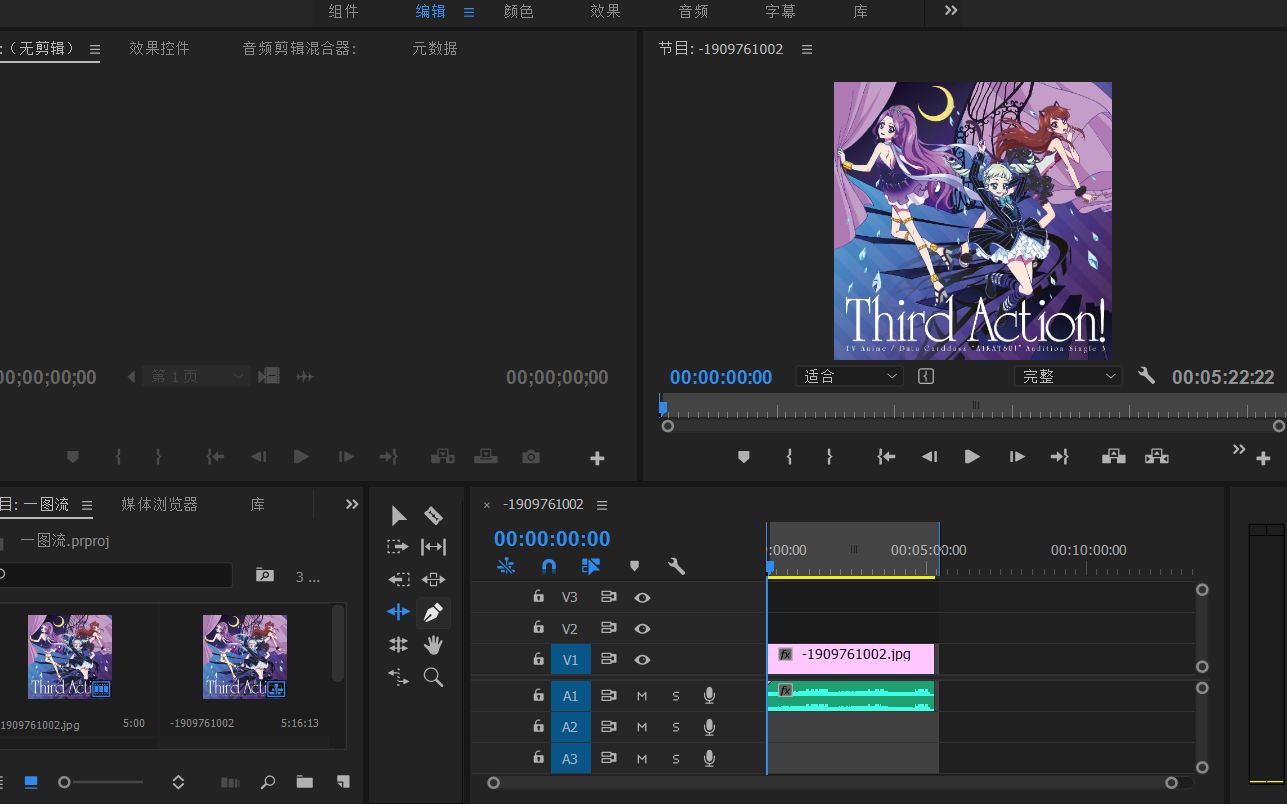Open the Project panel sort icons menu
Viewport: 1287px width, 804px height.
coord(178,782)
